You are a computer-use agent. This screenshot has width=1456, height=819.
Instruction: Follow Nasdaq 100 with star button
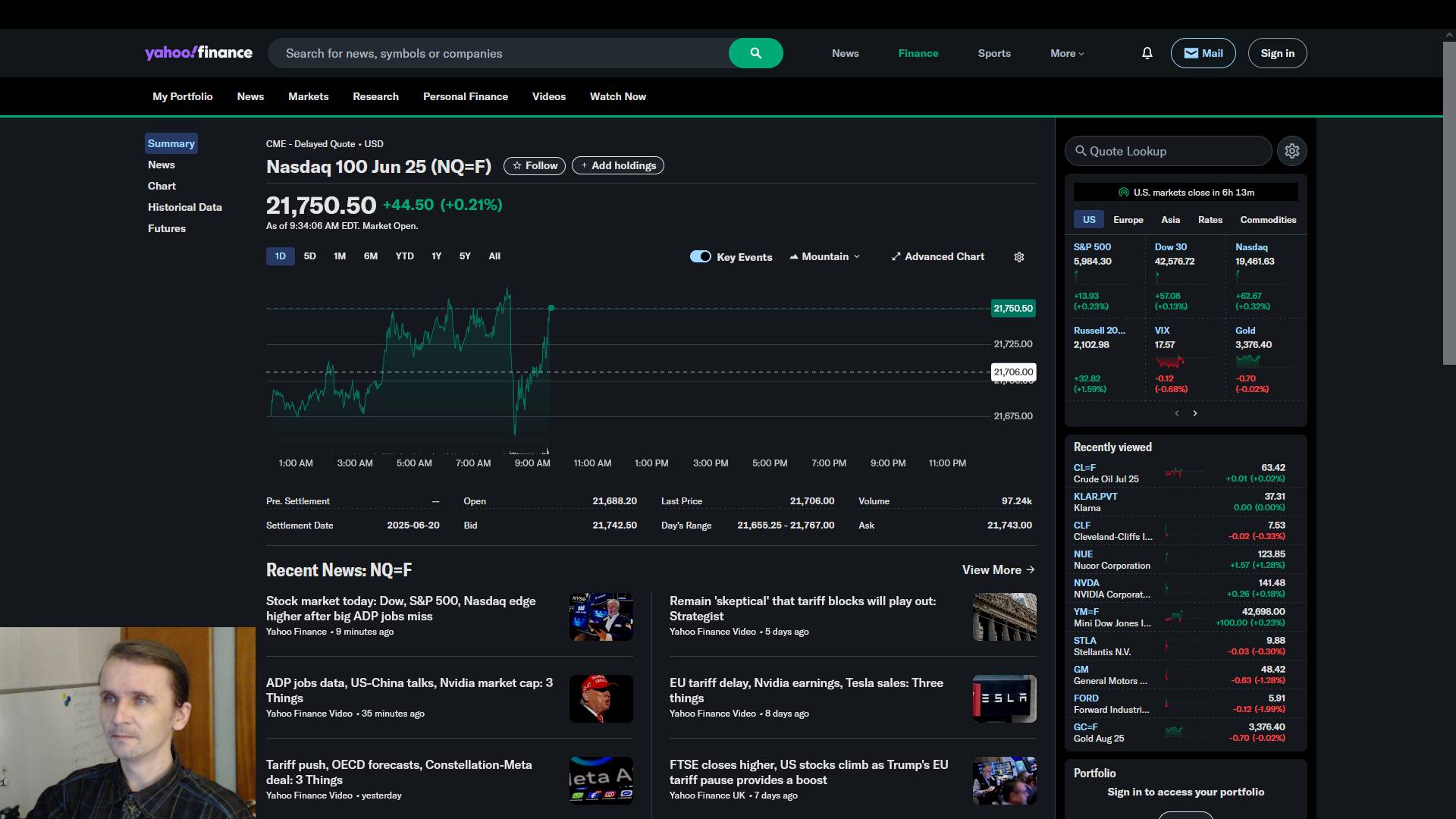535,165
